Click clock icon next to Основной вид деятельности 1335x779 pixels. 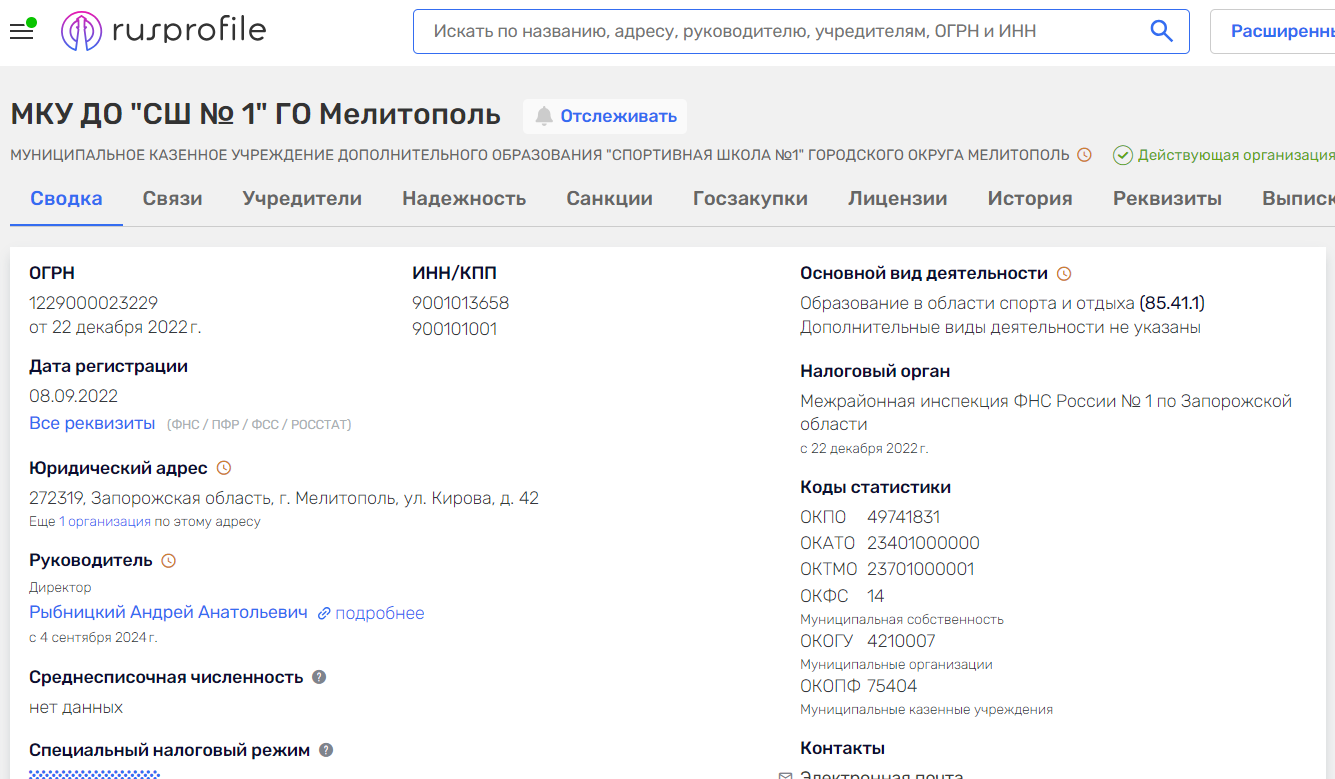tap(1064, 274)
